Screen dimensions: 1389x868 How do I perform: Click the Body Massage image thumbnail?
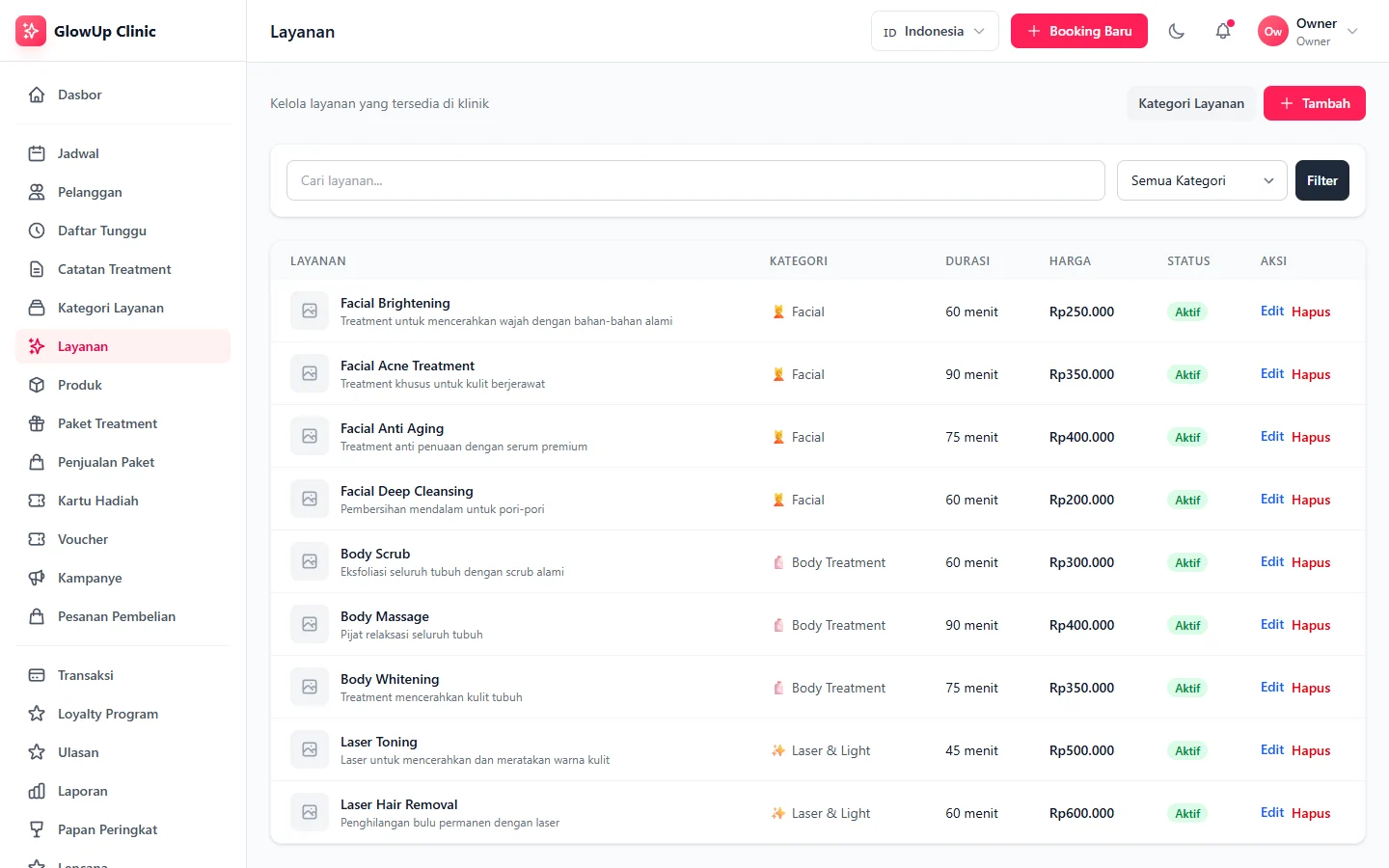tap(310, 624)
